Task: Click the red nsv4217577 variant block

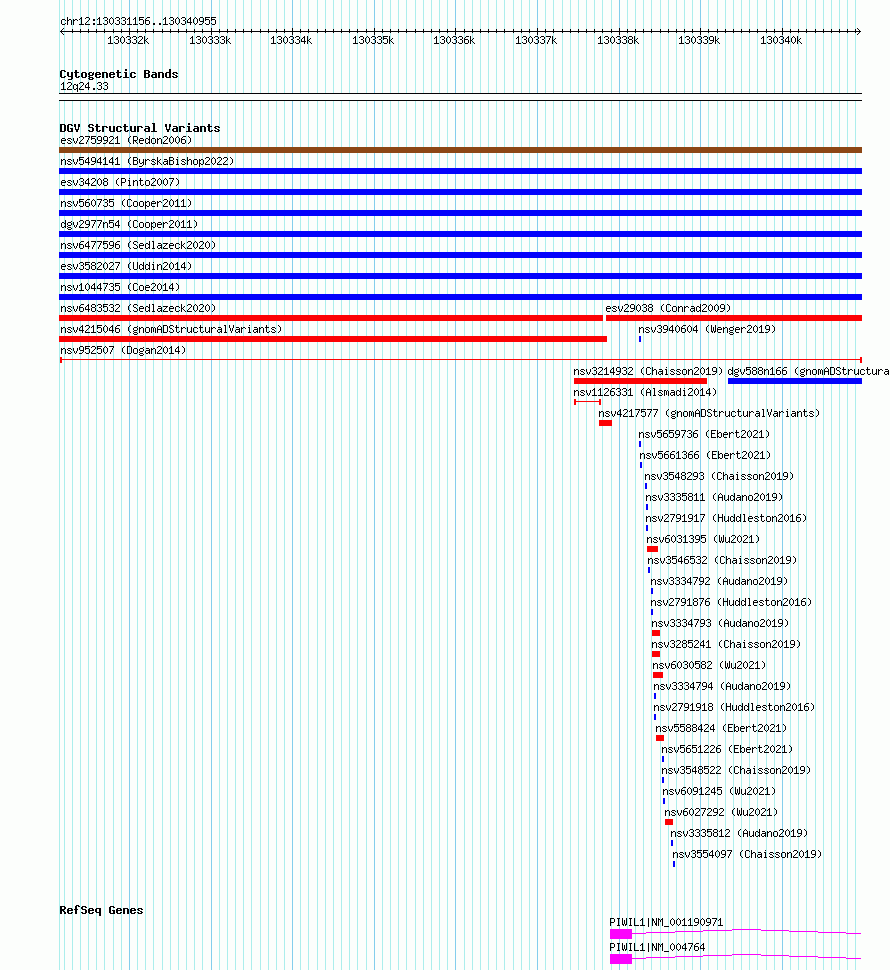Action: coord(605,423)
